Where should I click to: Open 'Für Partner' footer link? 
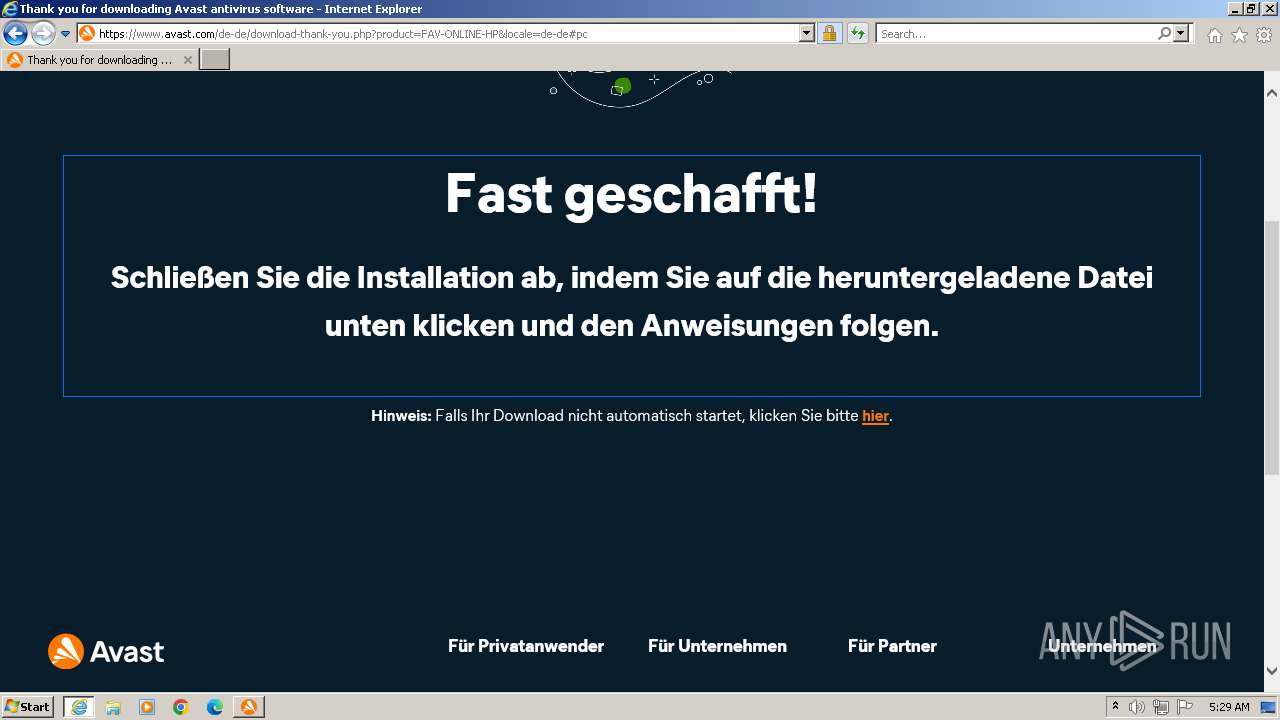[892, 646]
